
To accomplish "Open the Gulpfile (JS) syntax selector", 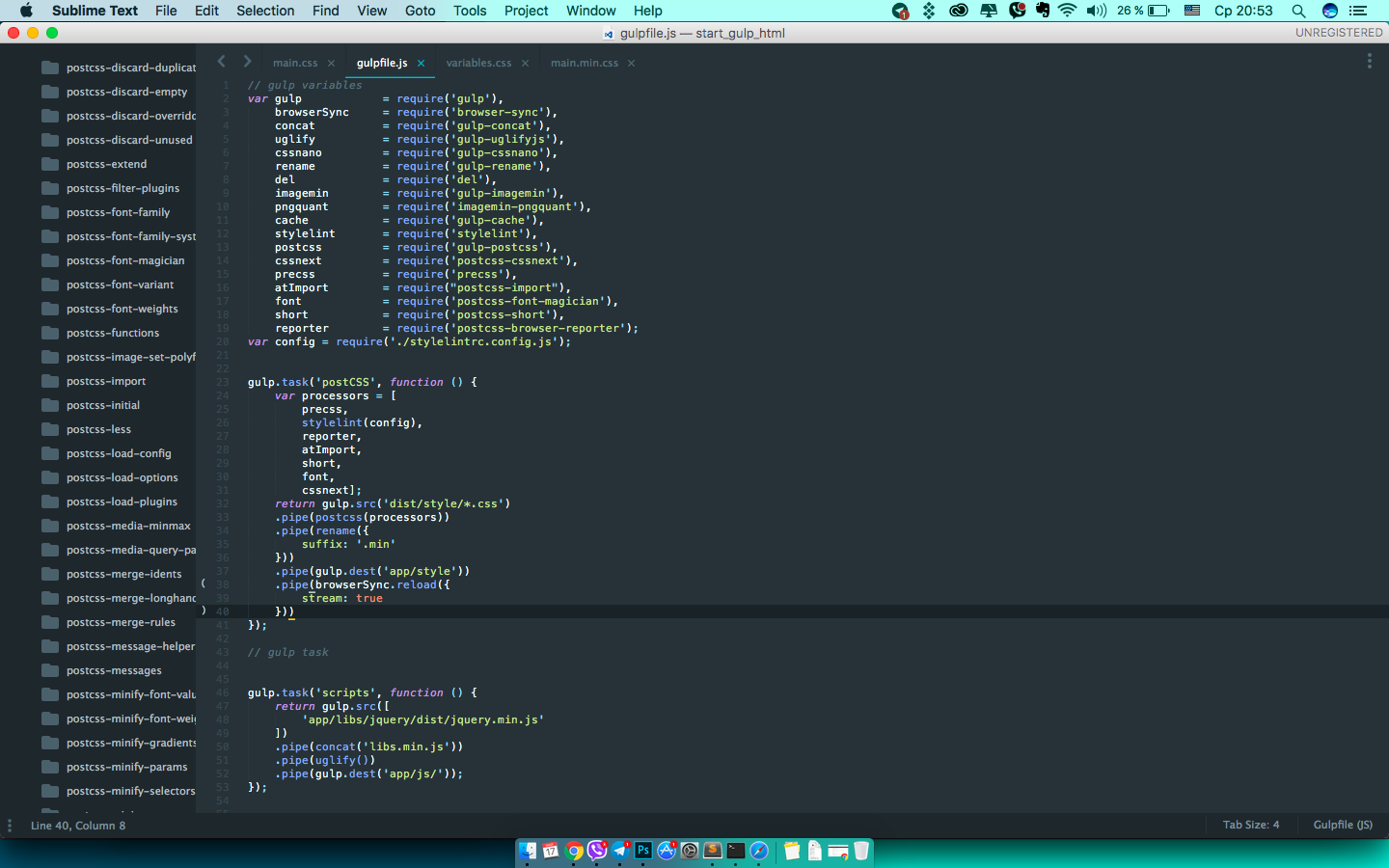I will tap(1343, 825).
